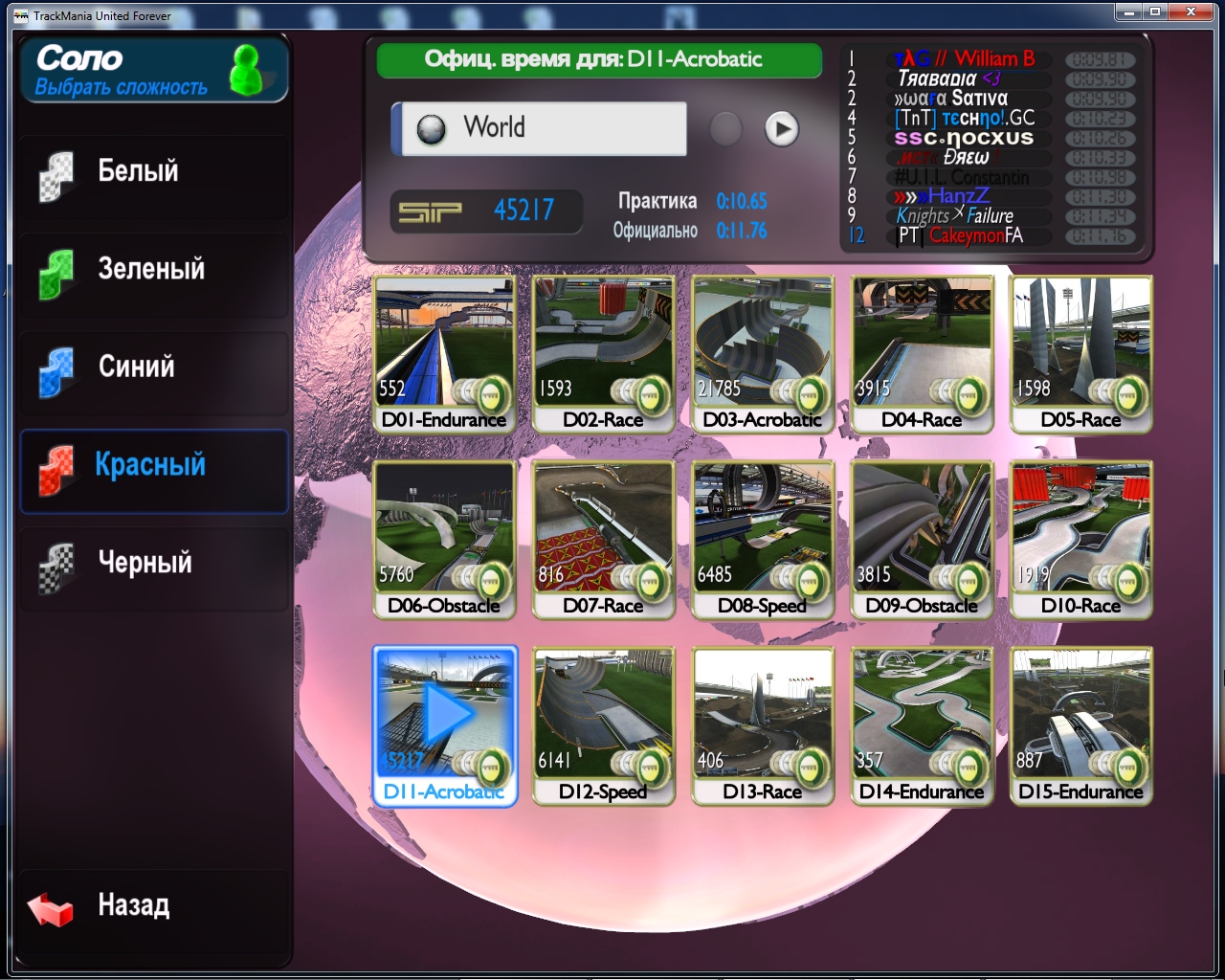This screenshot has width=1225, height=980.
Task: Click the Офиц. время header bar
Action: pos(598,59)
